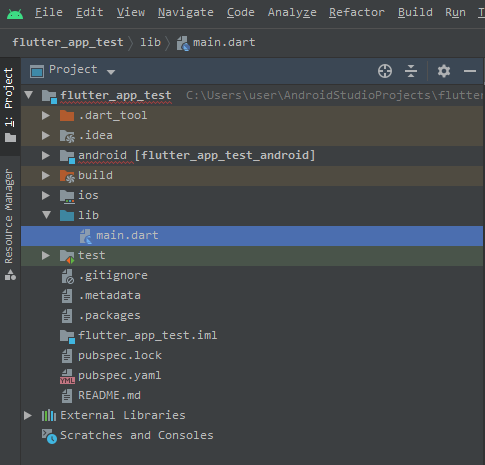Select the main.dart file name in tree
The height and width of the screenshot is (465, 485).
pyautogui.click(x=127, y=235)
